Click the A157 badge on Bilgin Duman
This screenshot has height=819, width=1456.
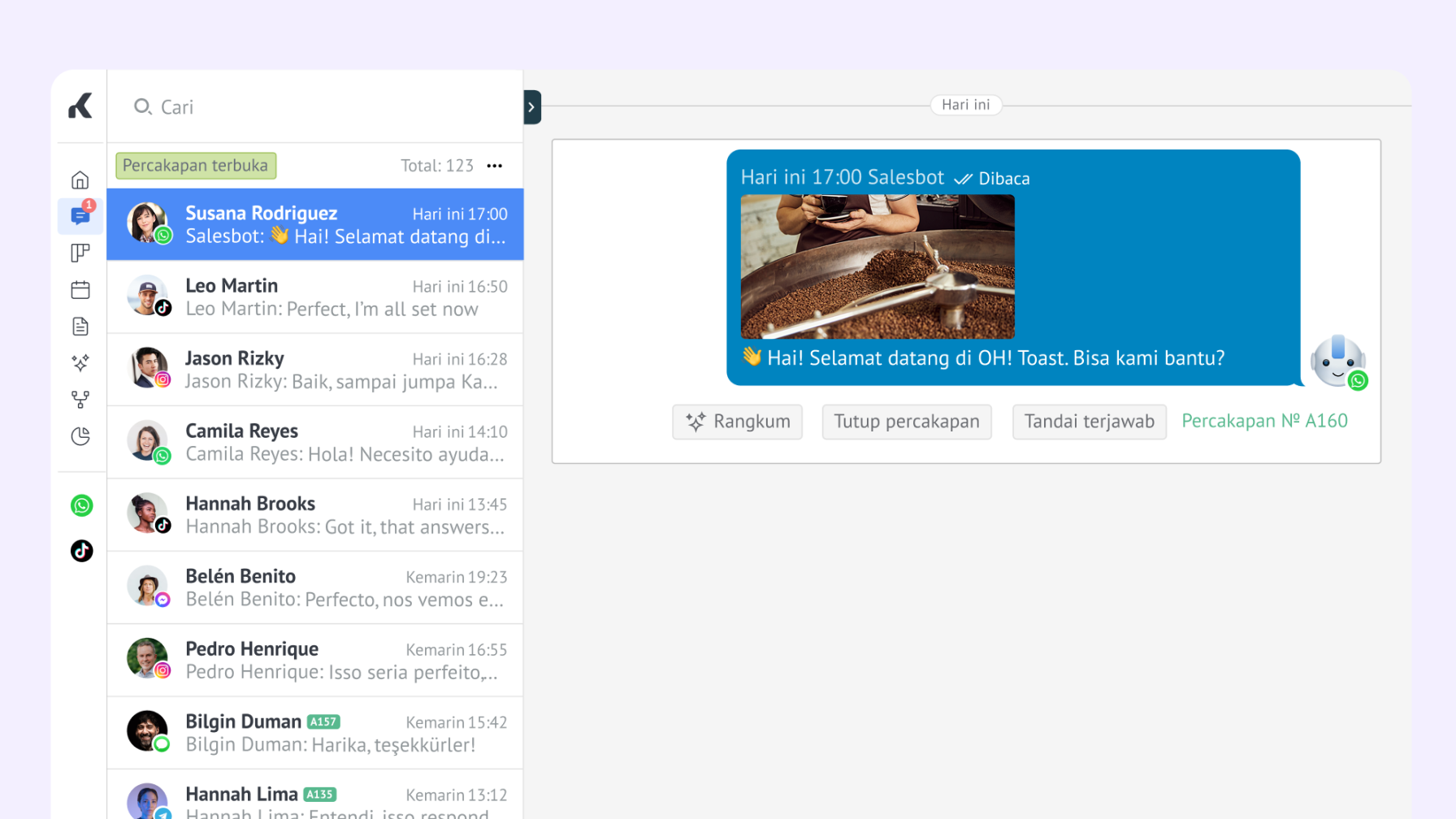(x=323, y=721)
